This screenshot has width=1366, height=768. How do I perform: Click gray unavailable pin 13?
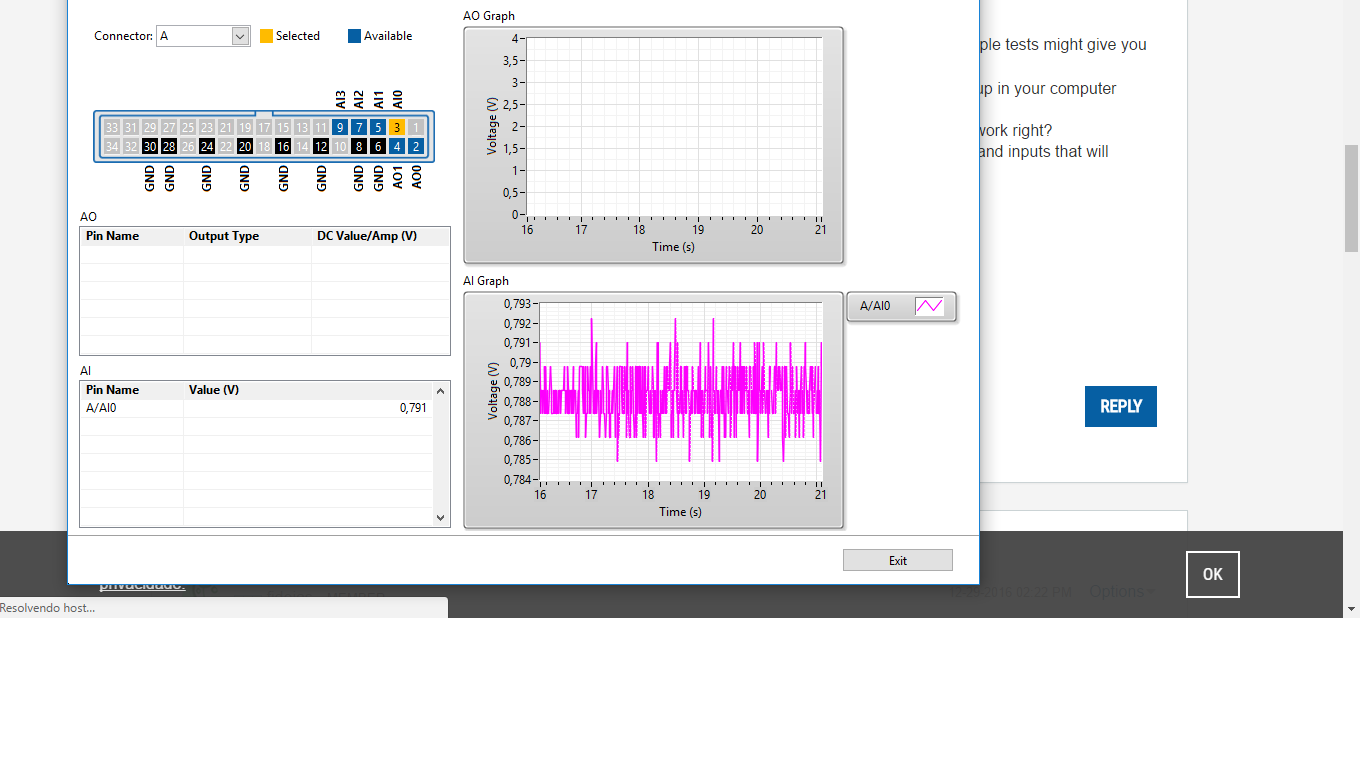point(302,127)
